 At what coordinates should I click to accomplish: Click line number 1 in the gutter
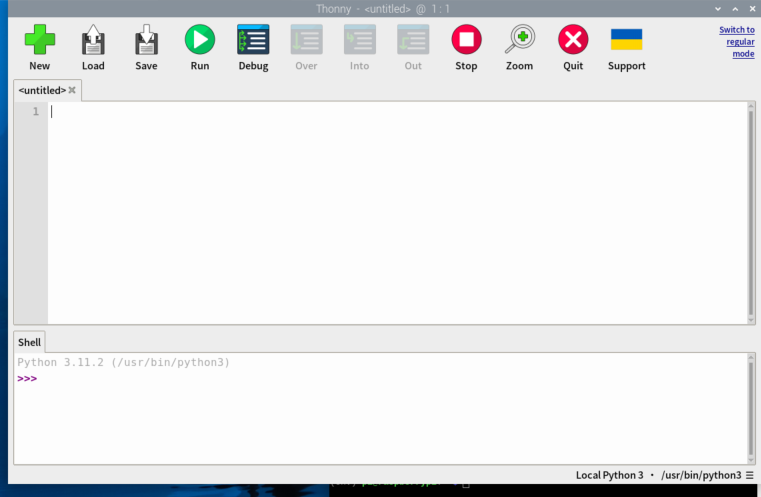pos(35,112)
